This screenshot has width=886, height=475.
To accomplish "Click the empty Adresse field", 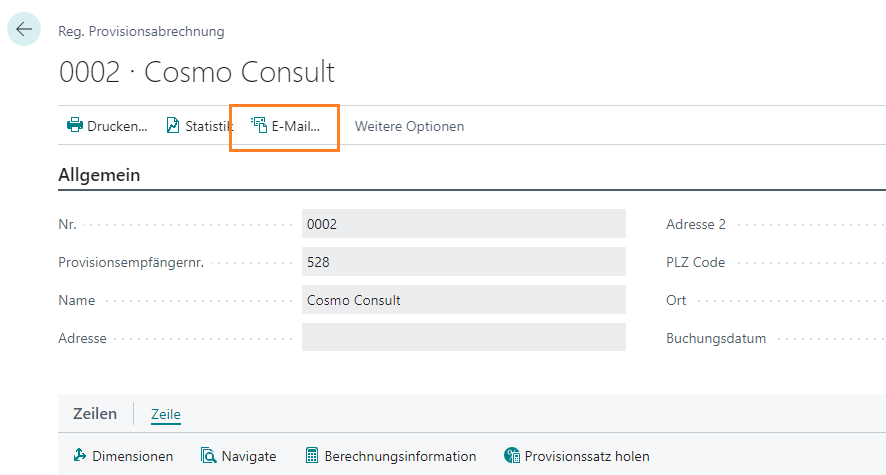I will (463, 338).
